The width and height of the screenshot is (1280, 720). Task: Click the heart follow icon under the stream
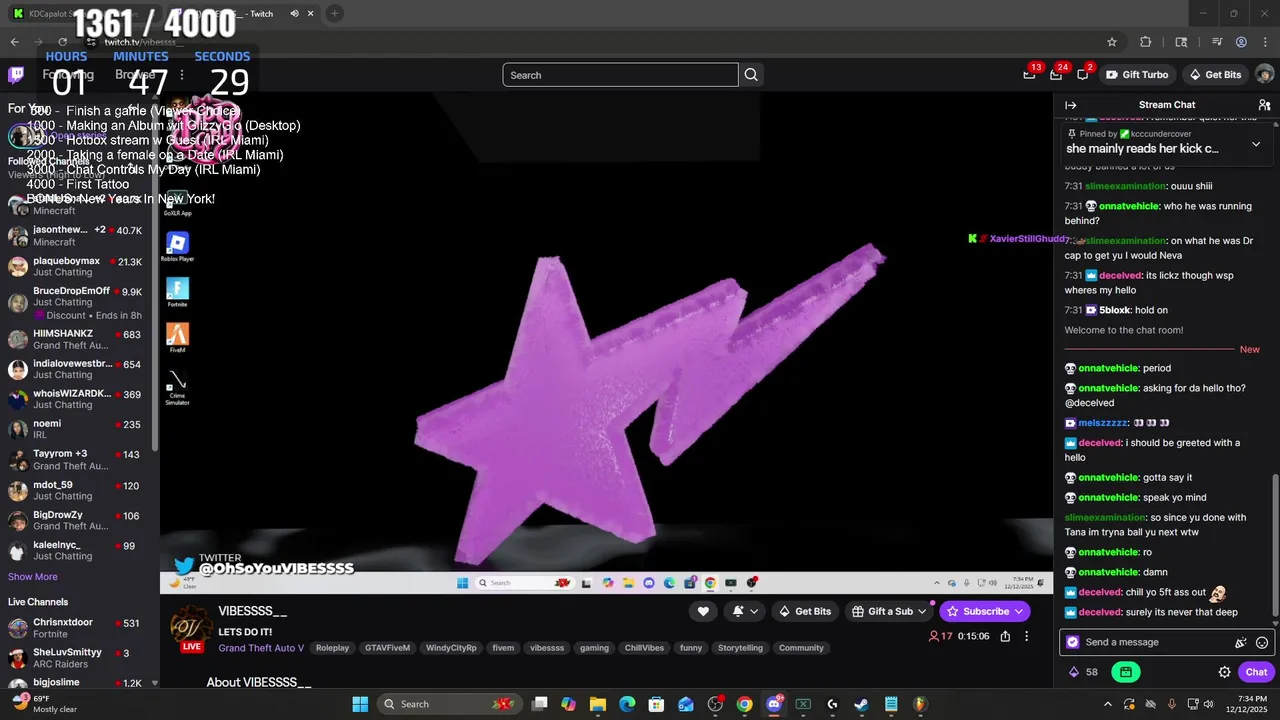(703, 611)
